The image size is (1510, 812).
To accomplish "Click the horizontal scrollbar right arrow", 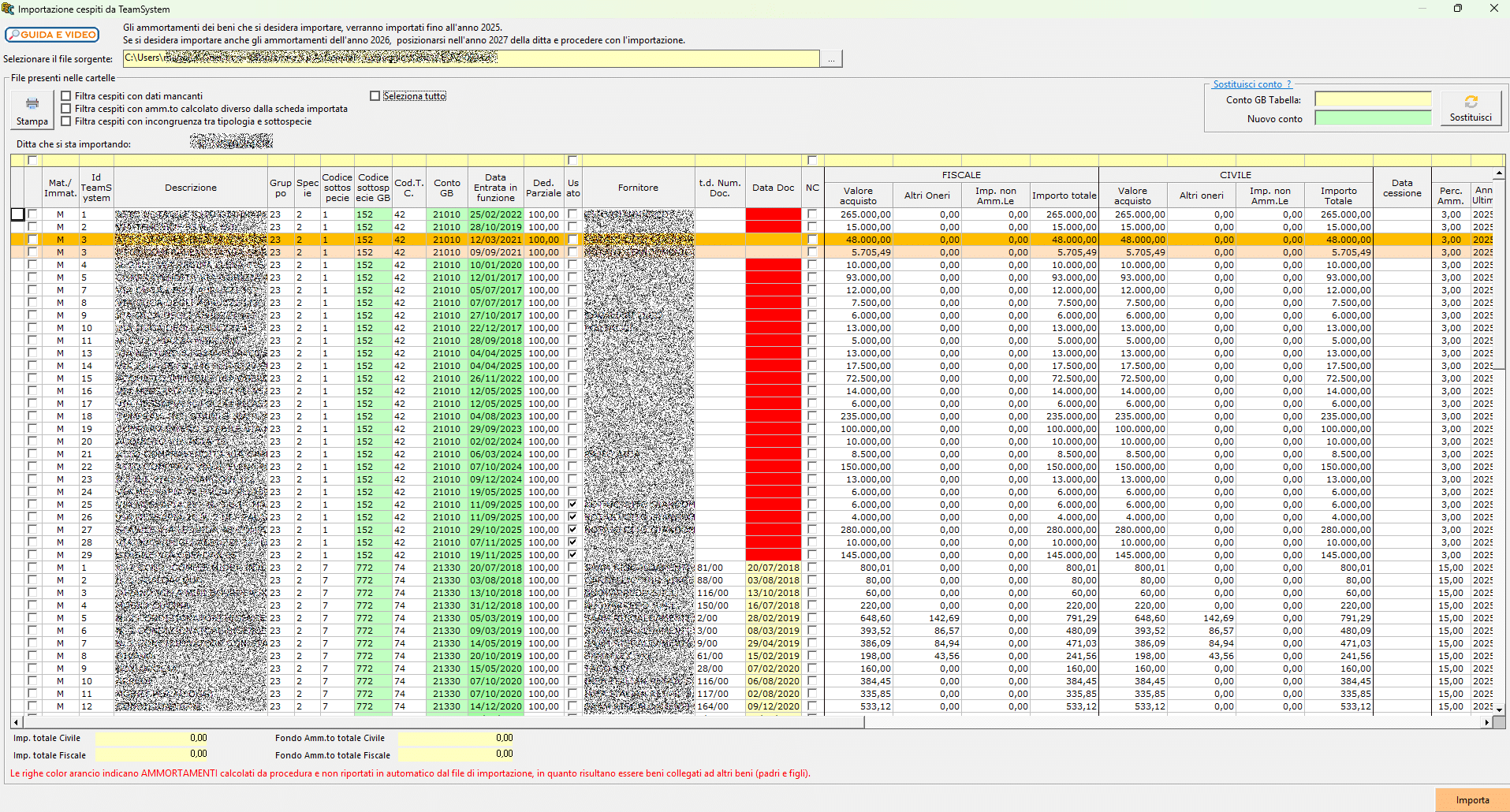I will click(1487, 722).
